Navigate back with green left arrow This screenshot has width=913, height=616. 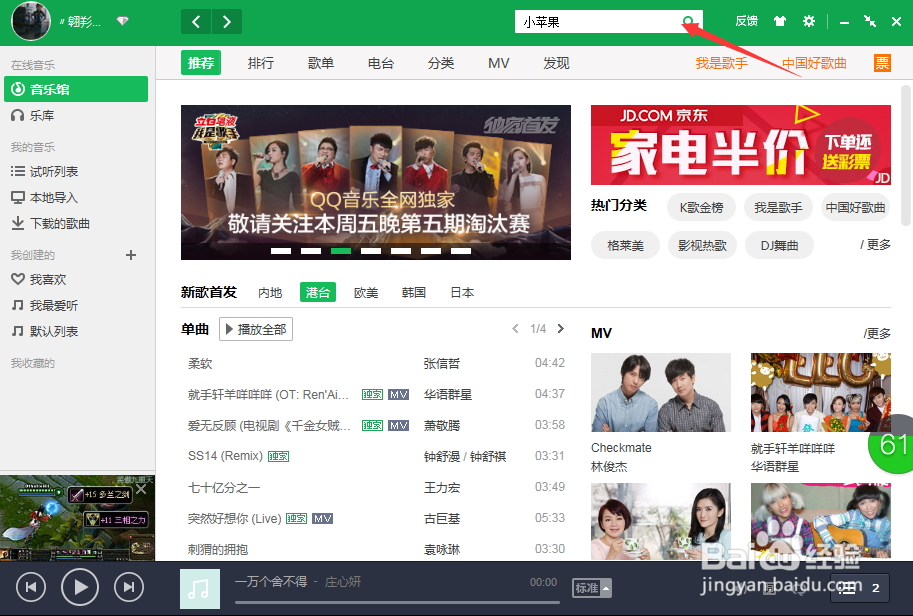coord(195,20)
